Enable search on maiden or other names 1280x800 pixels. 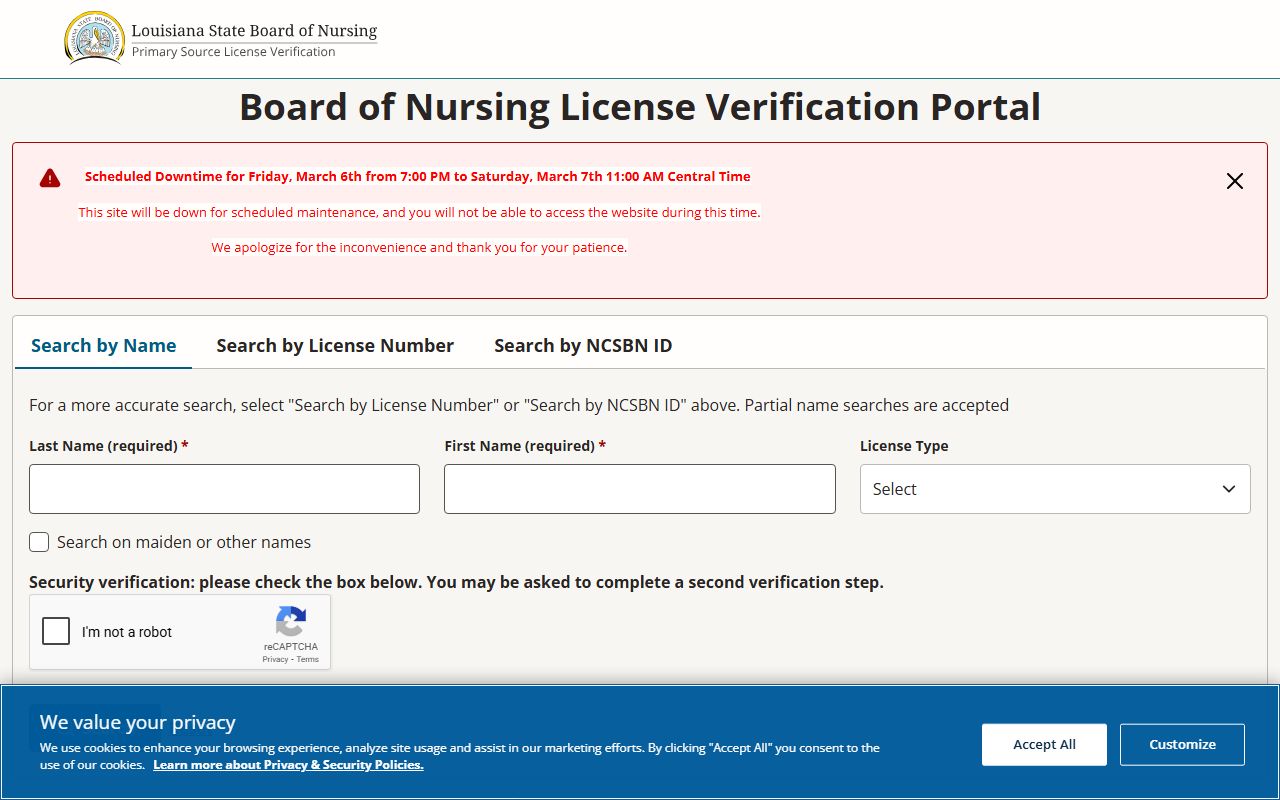tap(39, 542)
